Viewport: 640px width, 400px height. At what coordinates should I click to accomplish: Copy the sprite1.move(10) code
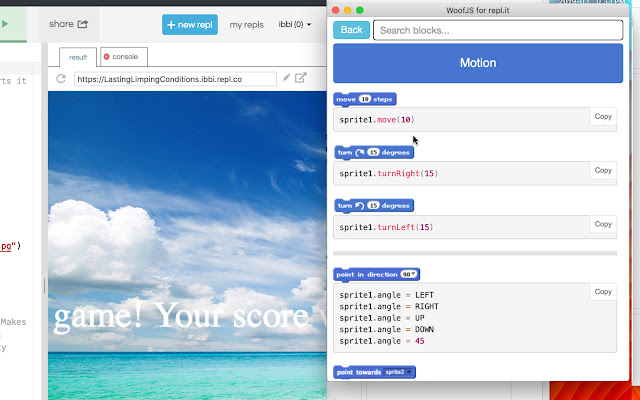603,117
